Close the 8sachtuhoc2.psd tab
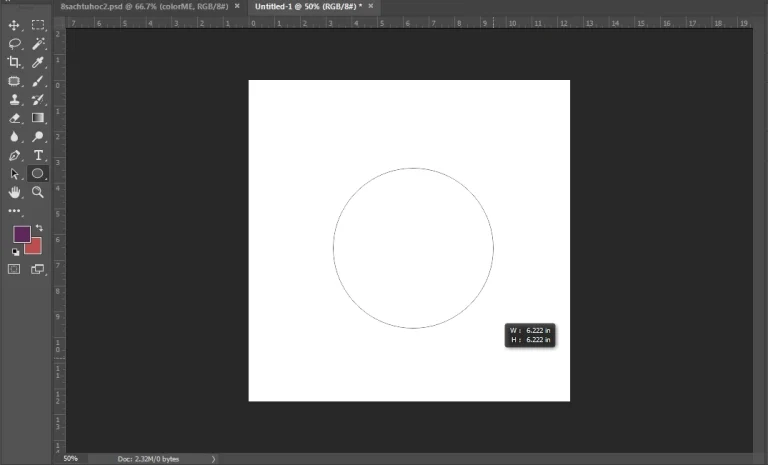768x465 pixels. (x=237, y=6)
